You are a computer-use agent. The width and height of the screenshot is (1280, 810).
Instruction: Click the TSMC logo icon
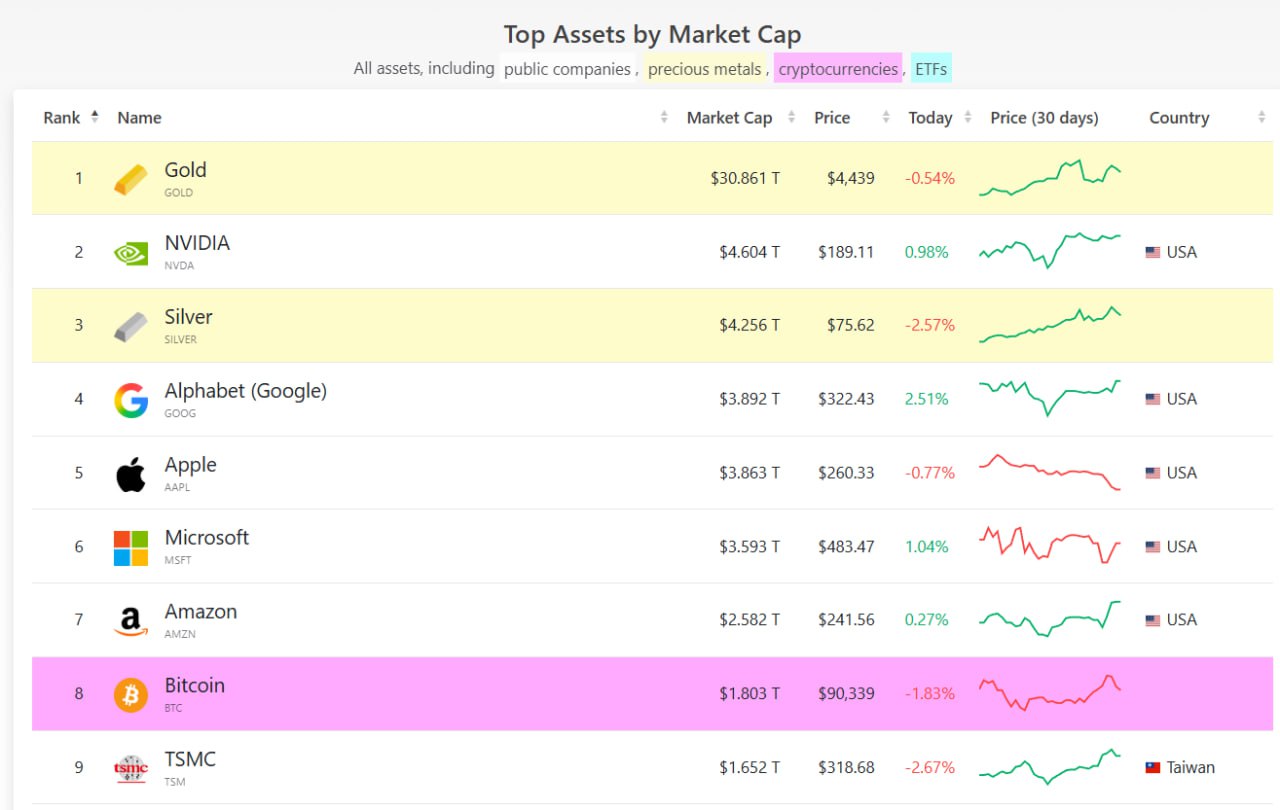click(x=131, y=768)
